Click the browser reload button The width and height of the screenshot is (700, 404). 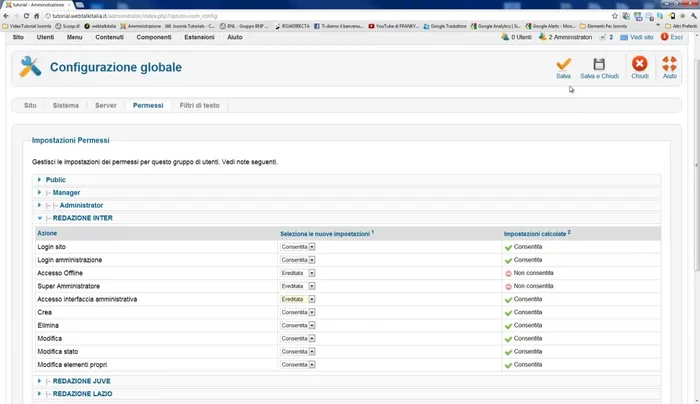pyautogui.click(x=37, y=16)
